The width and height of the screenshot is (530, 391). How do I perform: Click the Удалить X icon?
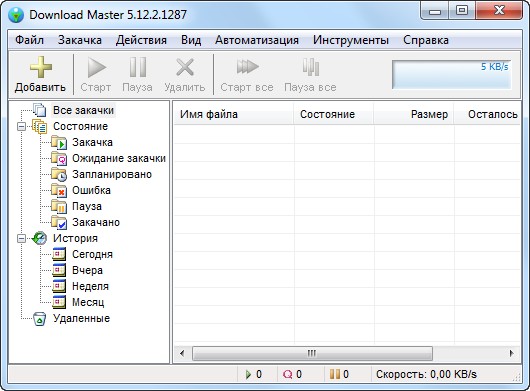click(185, 67)
